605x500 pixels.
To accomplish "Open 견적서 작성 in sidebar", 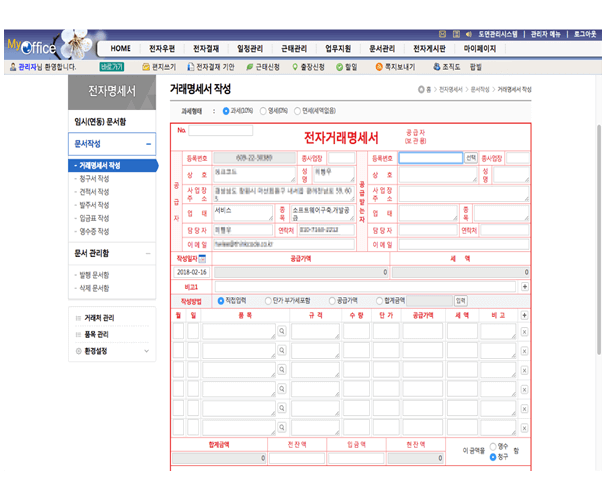I will tap(94, 192).
